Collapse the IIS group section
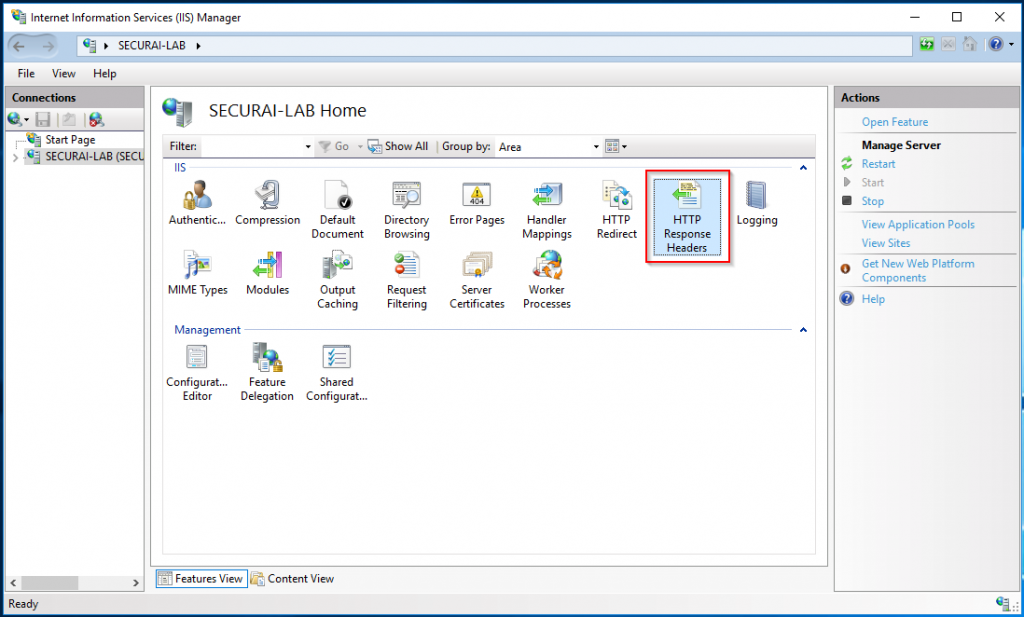The height and width of the screenshot is (617, 1024). pos(803,168)
